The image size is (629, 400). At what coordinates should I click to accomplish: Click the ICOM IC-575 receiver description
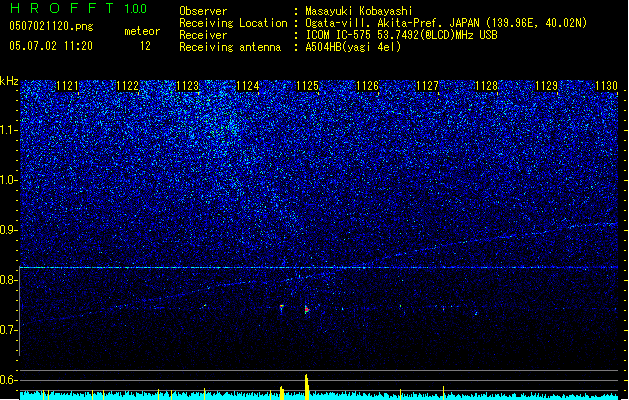coord(401,35)
